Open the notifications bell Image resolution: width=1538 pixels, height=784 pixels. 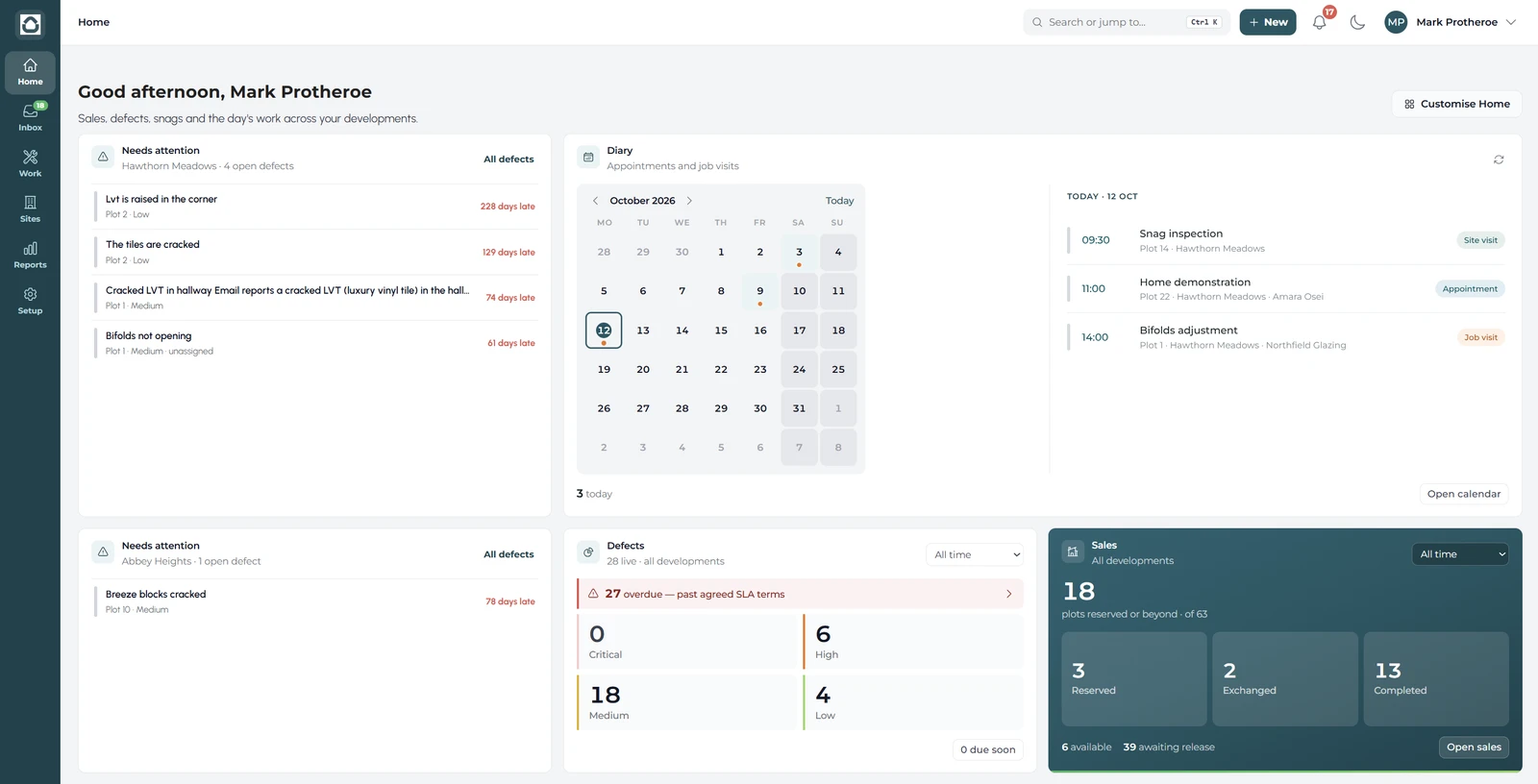(x=1320, y=22)
